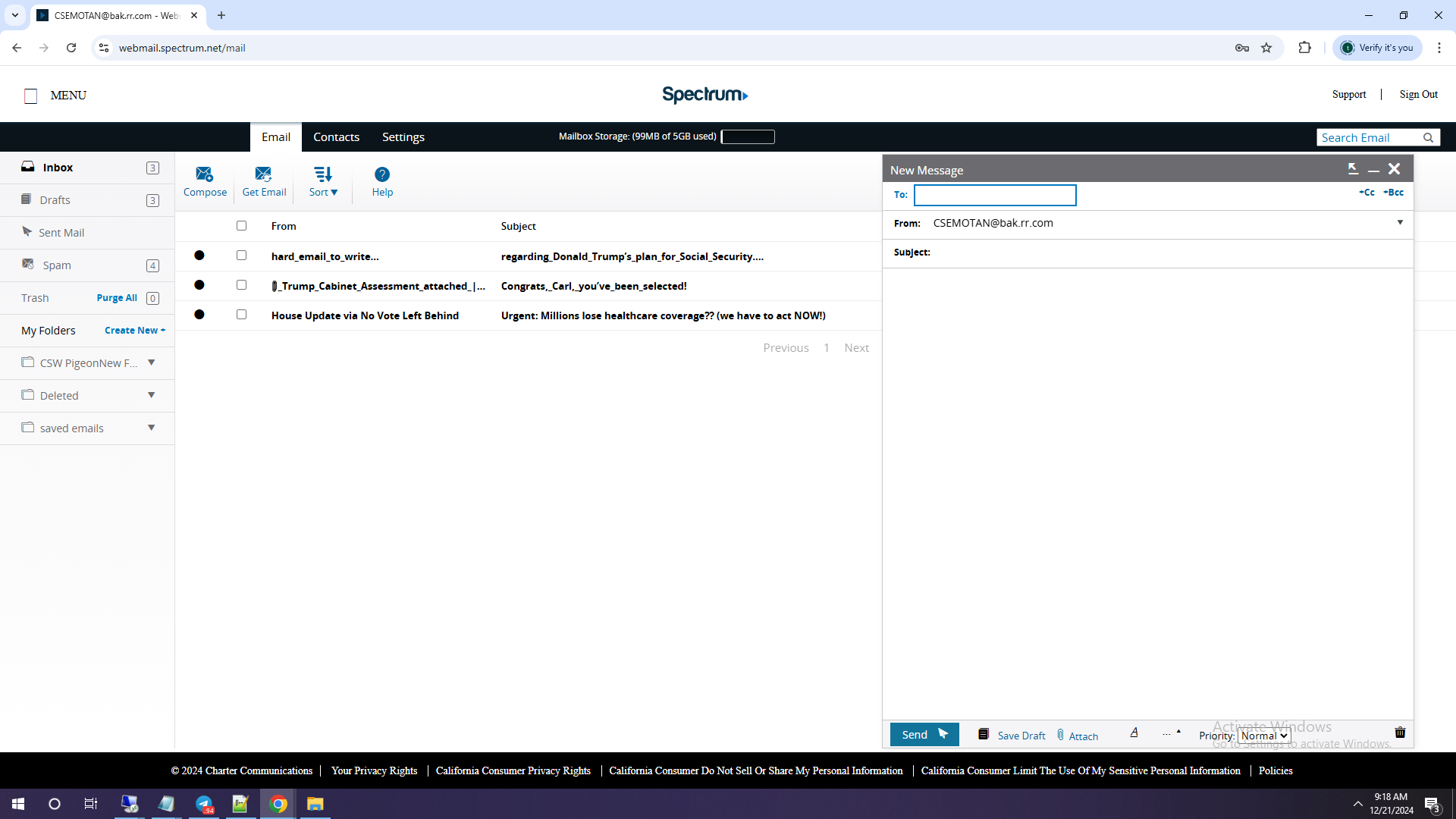The width and height of the screenshot is (1456, 819).
Task: Open the text formatting icon
Action: click(1134, 733)
